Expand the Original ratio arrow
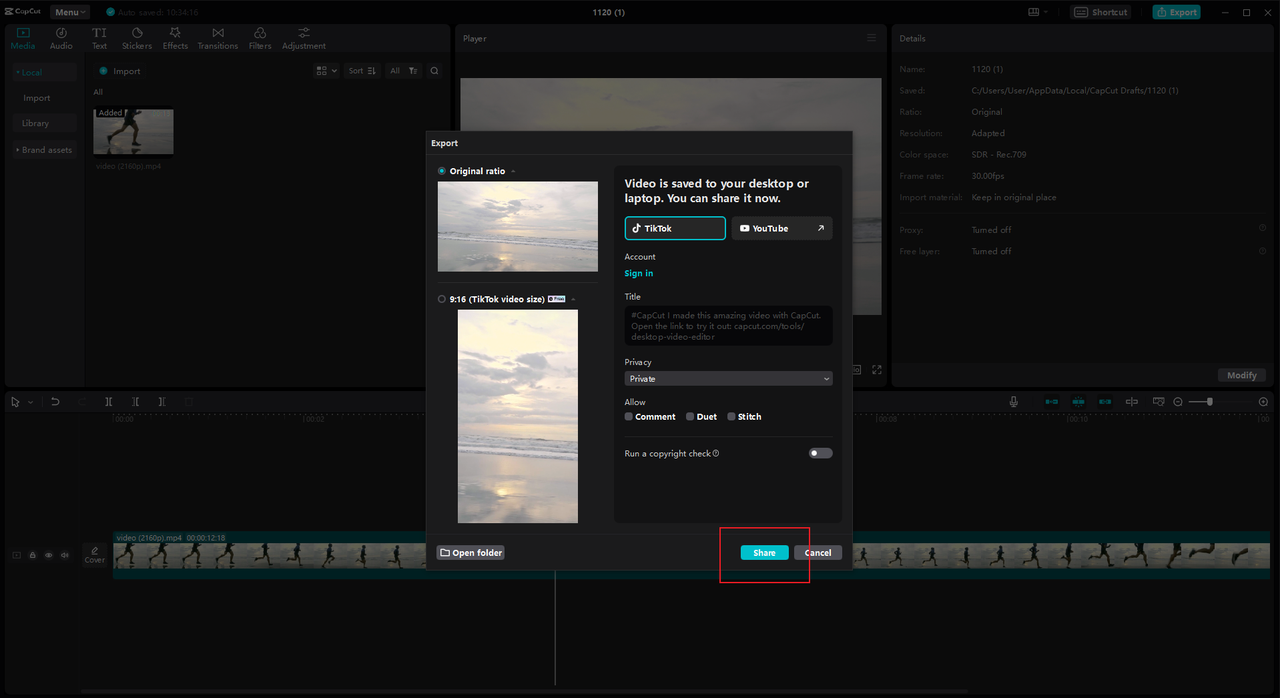The width and height of the screenshot is (1280, 698). [x=513, y=171]
